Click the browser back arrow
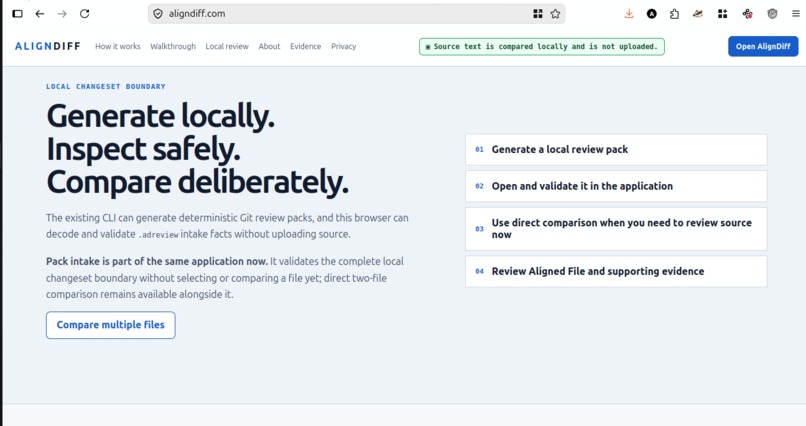 tap(40, 14)
